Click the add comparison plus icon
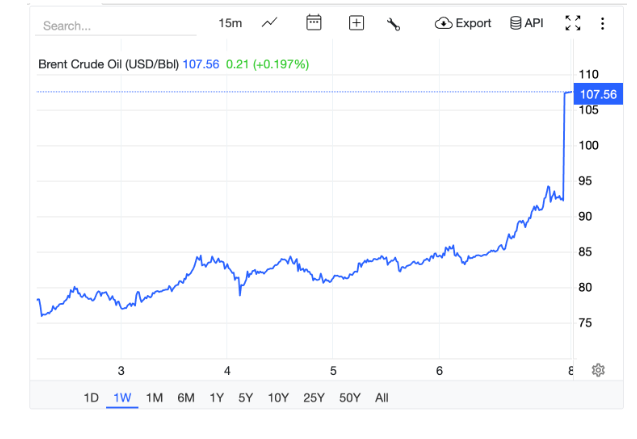637x439 pixels. coord(356,23)
